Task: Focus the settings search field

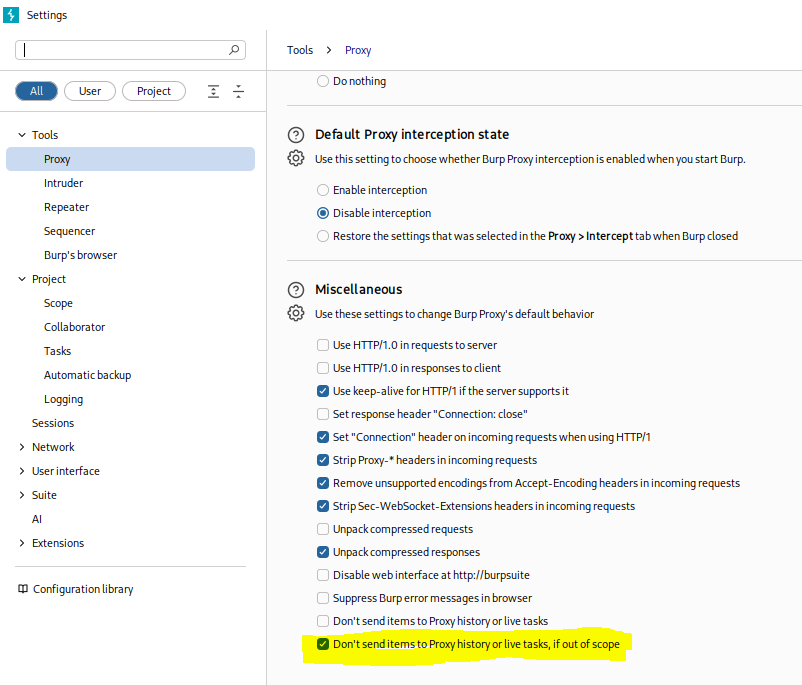Action: point(120,50)
